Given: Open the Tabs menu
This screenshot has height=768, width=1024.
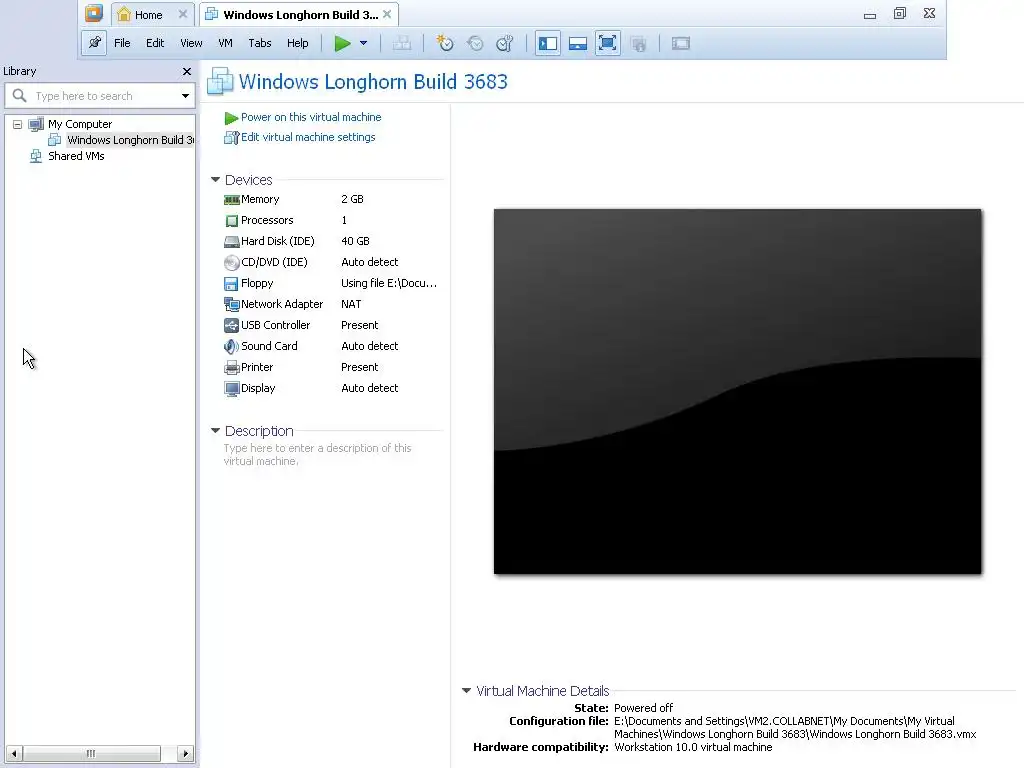Looking at the screenshot, I should pos(259,43).
